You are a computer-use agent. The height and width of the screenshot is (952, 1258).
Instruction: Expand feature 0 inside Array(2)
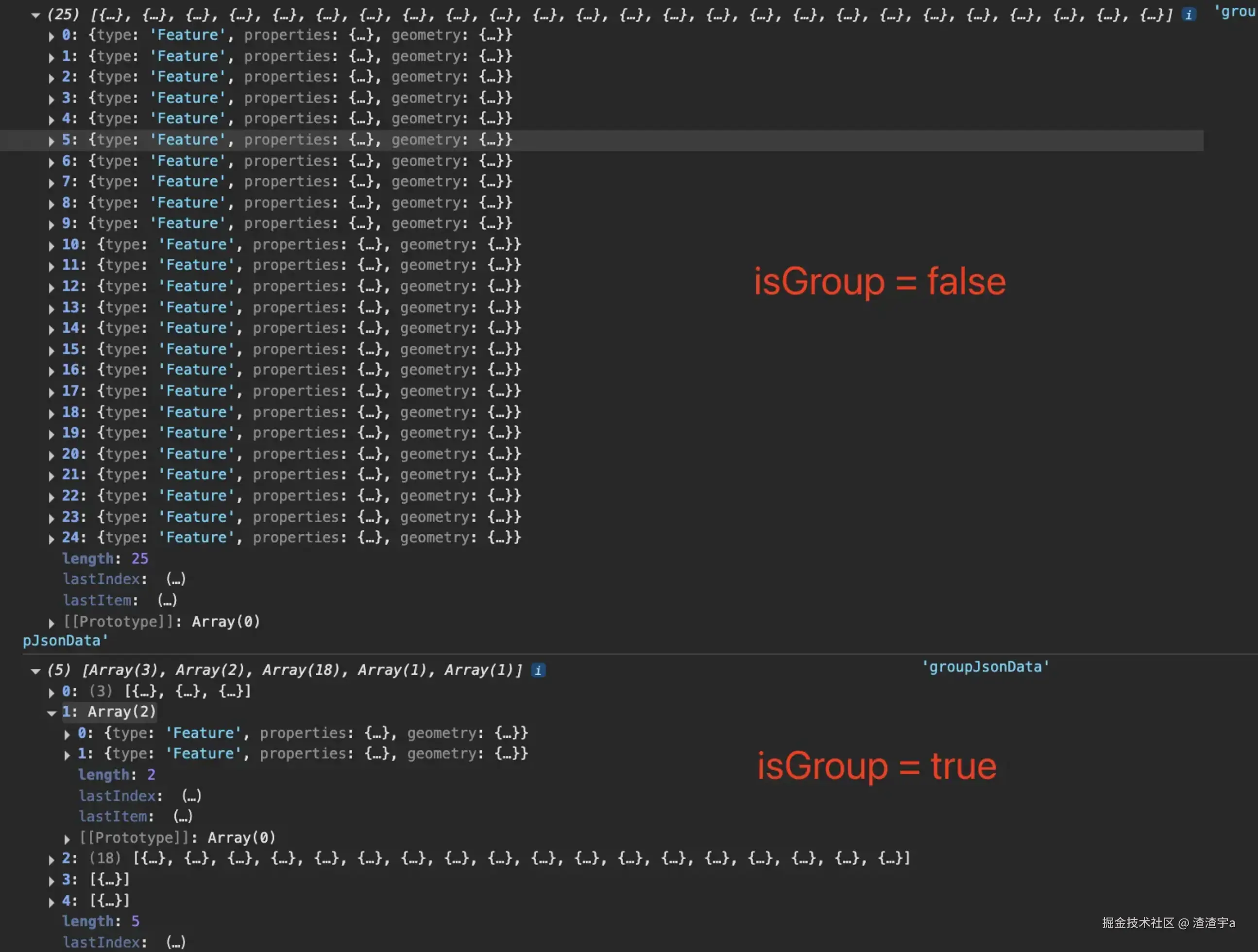tap(67, 734)
